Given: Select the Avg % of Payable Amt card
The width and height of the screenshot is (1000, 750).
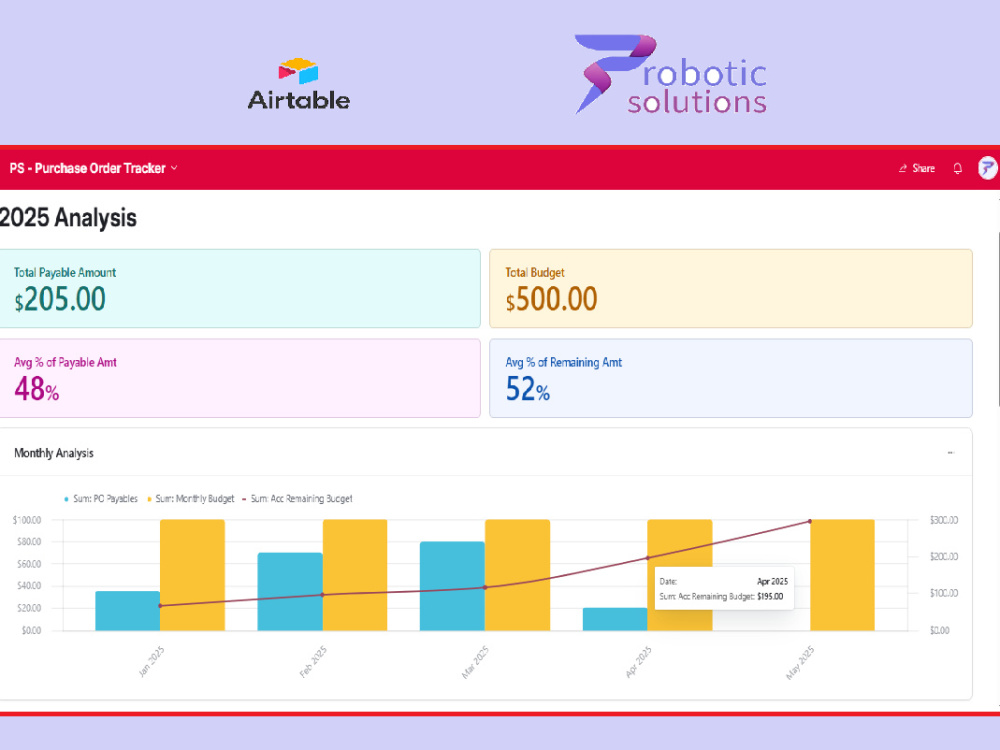Looking at the screenshot, I should click(x=240, y=378).
